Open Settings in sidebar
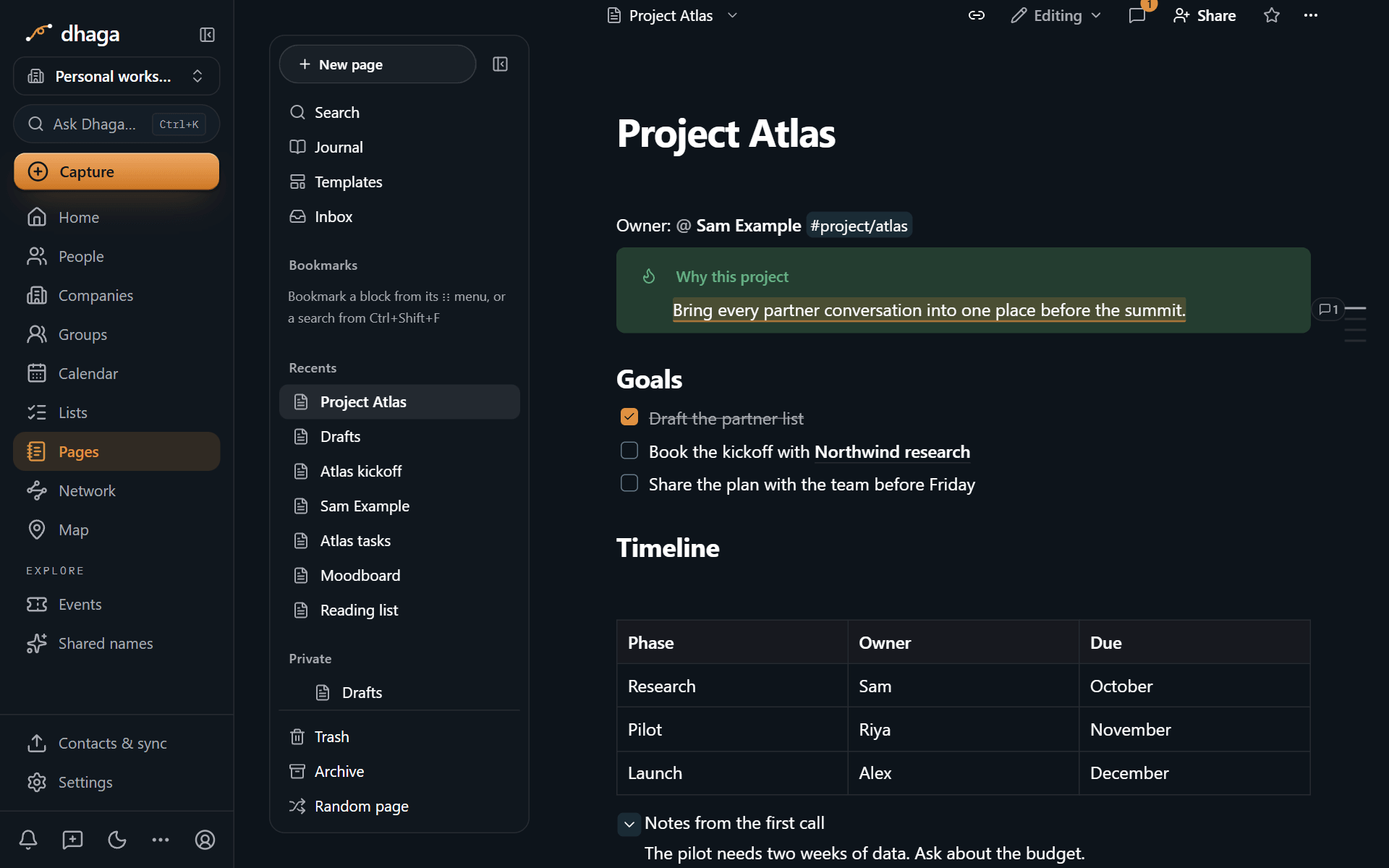The width and height of the screenshot is (1389, 868). click(x=116, y=783)
